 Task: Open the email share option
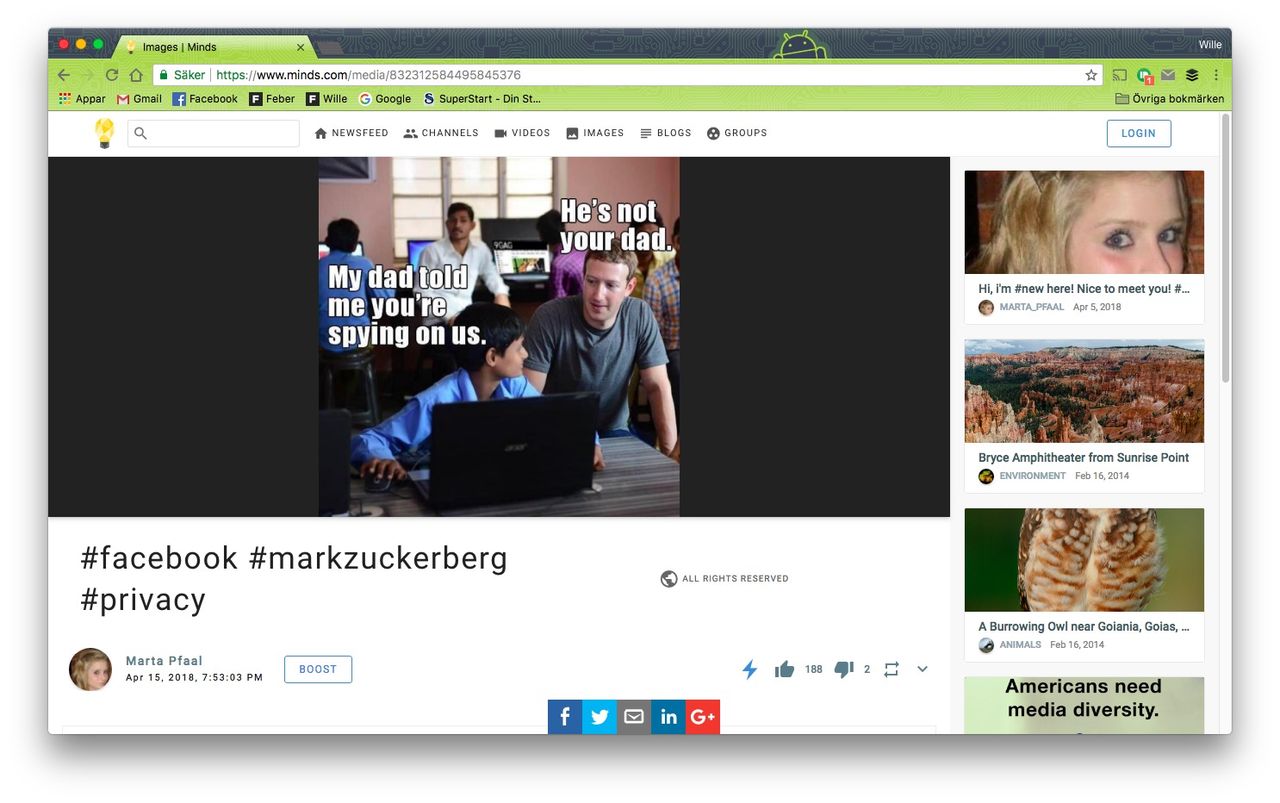[x=633, y=716]
